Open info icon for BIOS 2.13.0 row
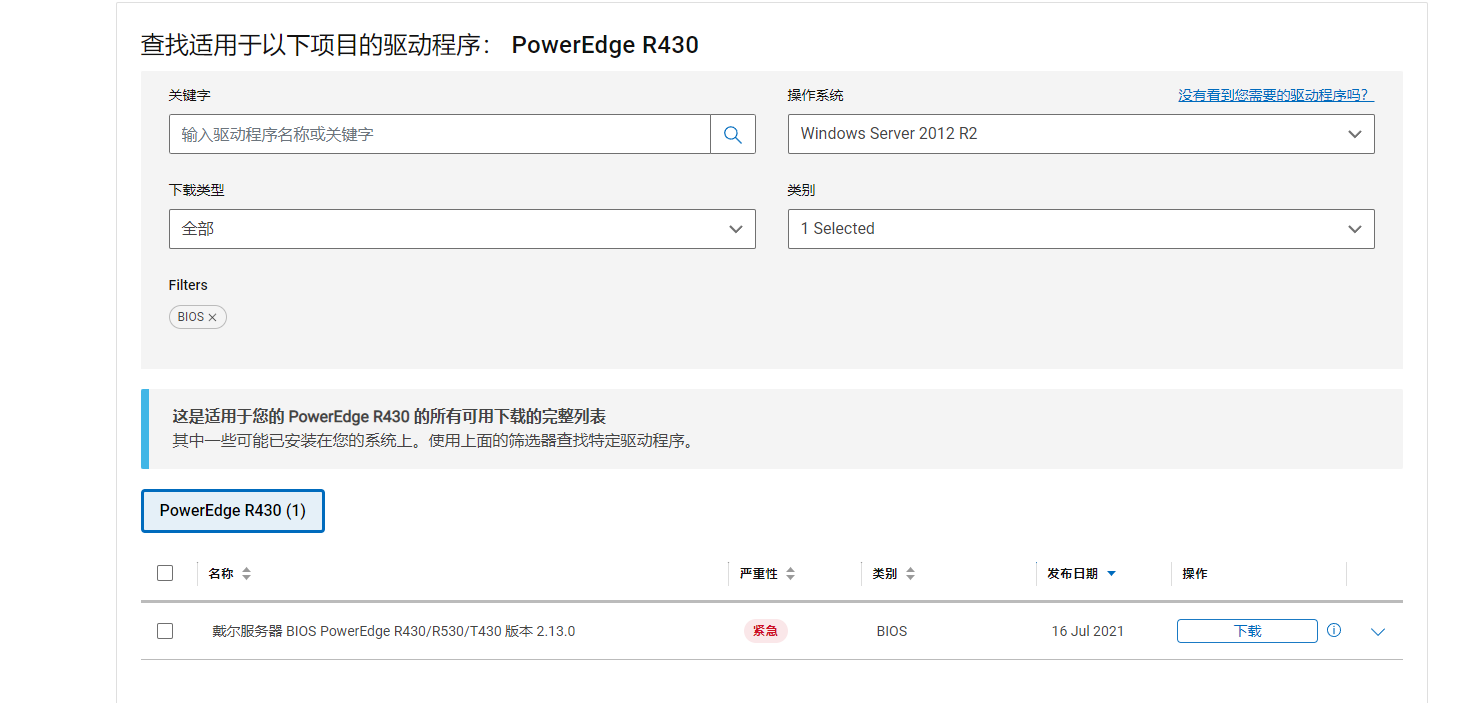The height and width of the screenshot is (703, 1471). coord(1334,631)
